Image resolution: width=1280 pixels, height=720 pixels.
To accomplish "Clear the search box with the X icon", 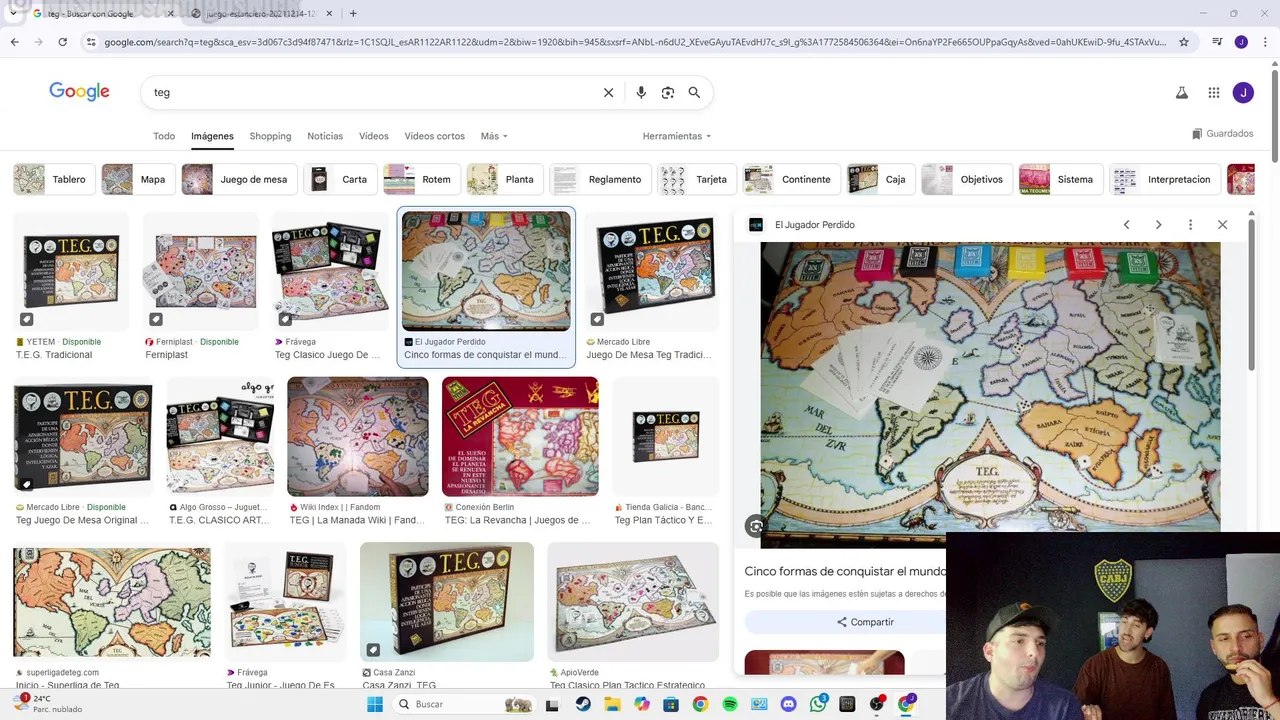I will coord(608,92).
